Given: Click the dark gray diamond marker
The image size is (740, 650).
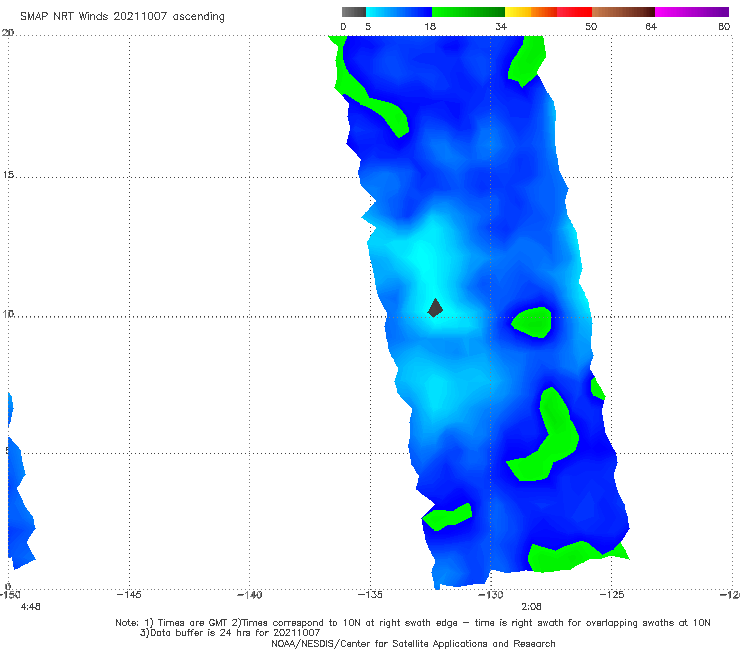Looking at the screenshot, I should tap(435, 308).
